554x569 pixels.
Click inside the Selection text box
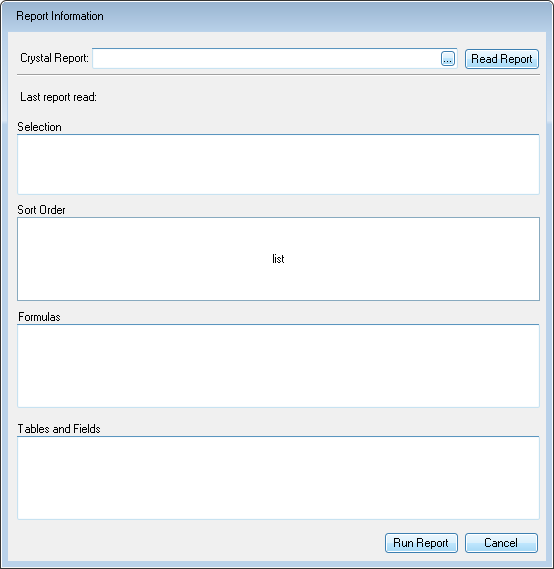pos(278,164)
